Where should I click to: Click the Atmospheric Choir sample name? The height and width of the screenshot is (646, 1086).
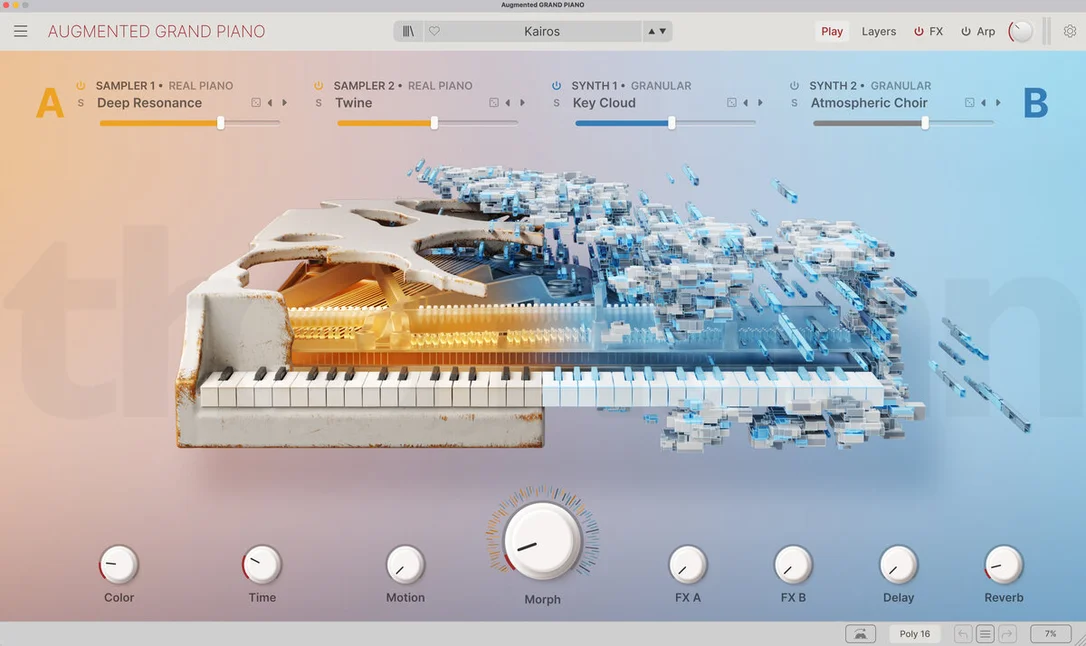tap(869, 102)
